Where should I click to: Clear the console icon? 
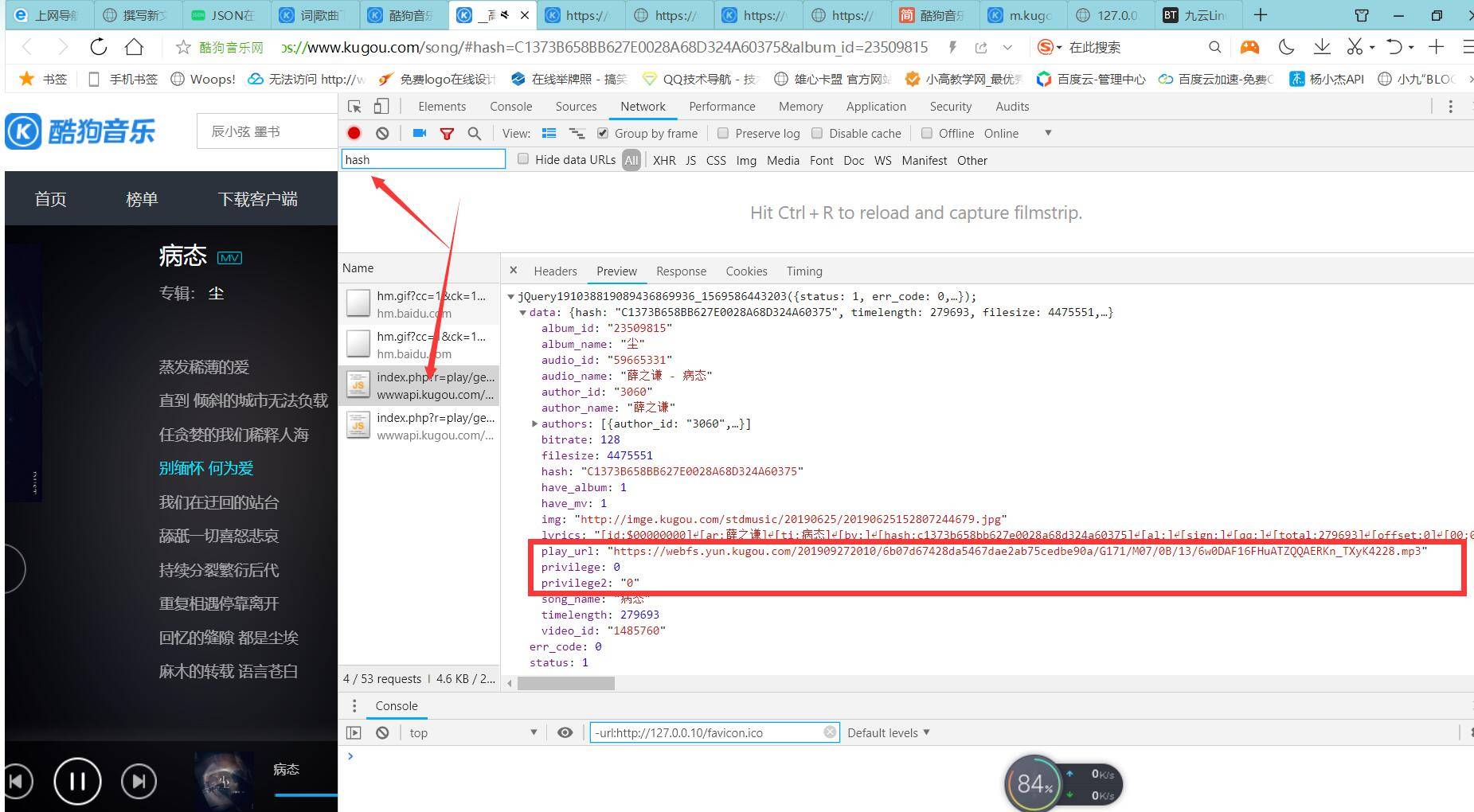(x=382, y=732)
